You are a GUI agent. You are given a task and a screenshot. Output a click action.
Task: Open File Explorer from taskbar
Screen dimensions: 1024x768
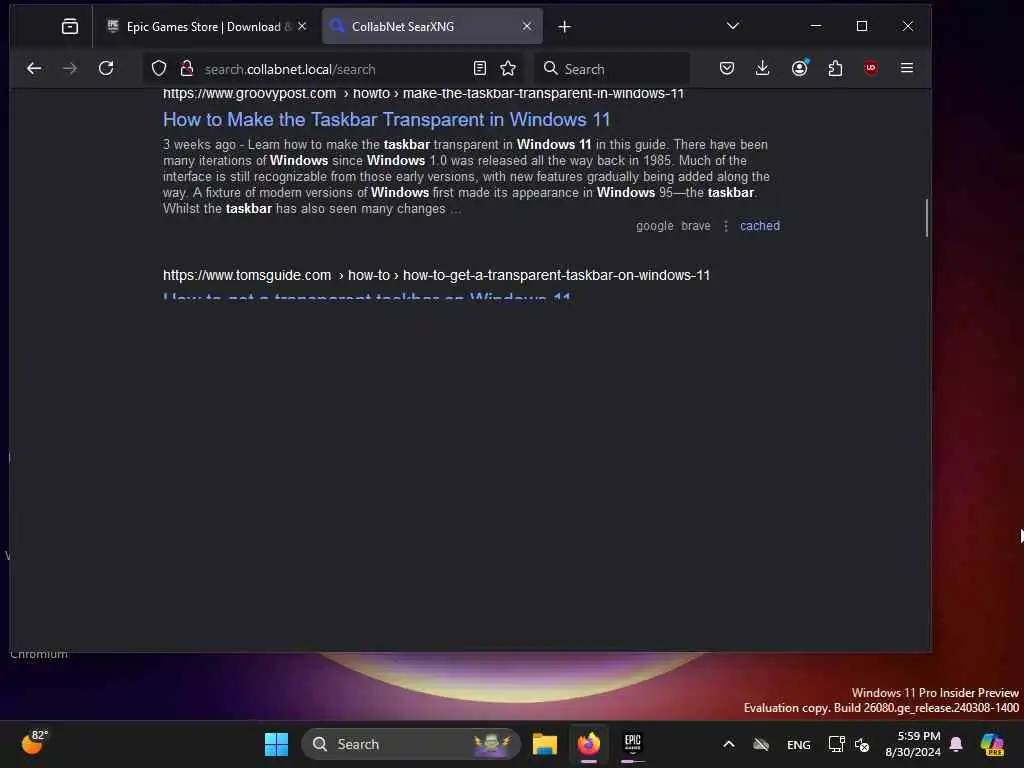545,744
